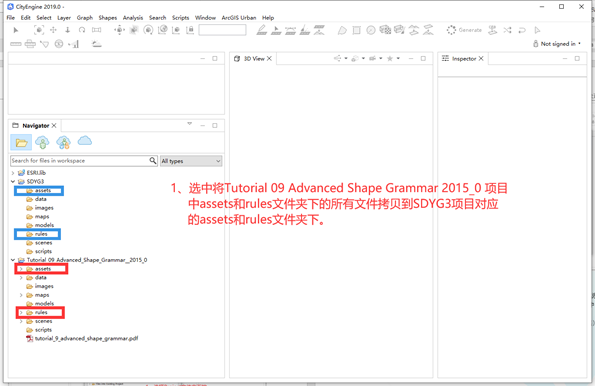Expand Tutorial 09 scenes folder

(x=21, y=321)
